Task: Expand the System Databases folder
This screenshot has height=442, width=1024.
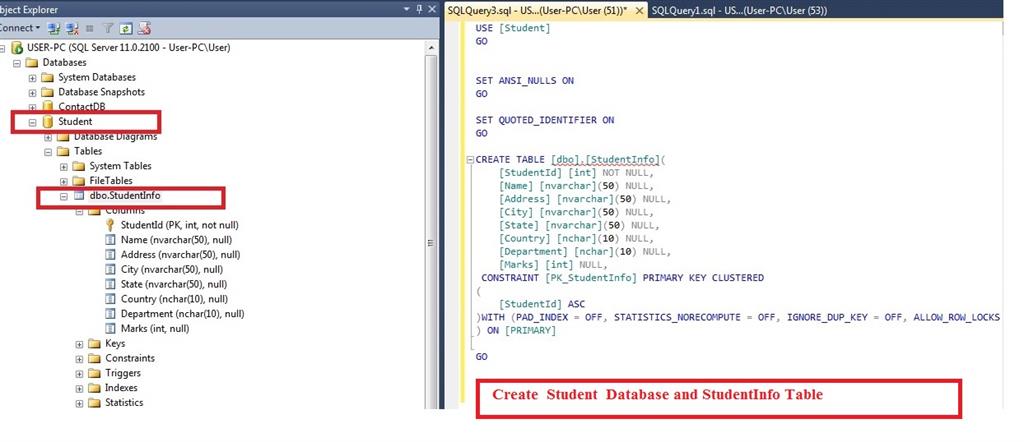Action: [32, 78]
